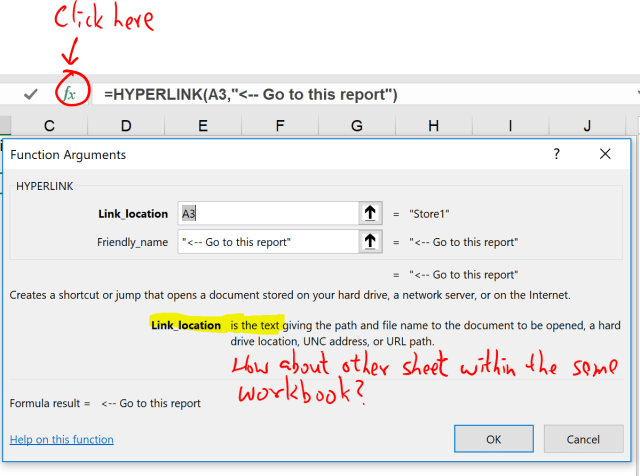Click the "Creates a shortcut or jump" description

[x=290, y=295]
